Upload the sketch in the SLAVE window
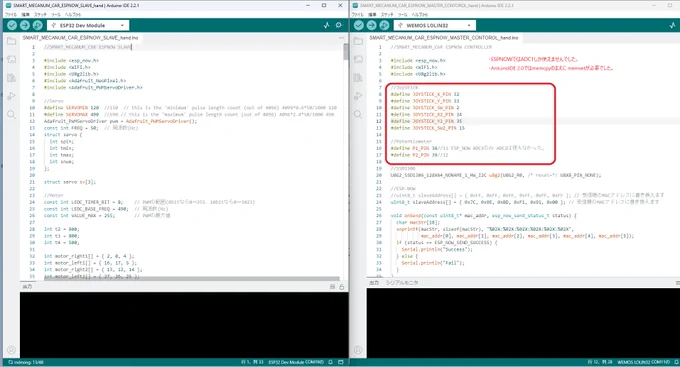Image resolution: width=680 pixels, height=367 pixels. 25,25
